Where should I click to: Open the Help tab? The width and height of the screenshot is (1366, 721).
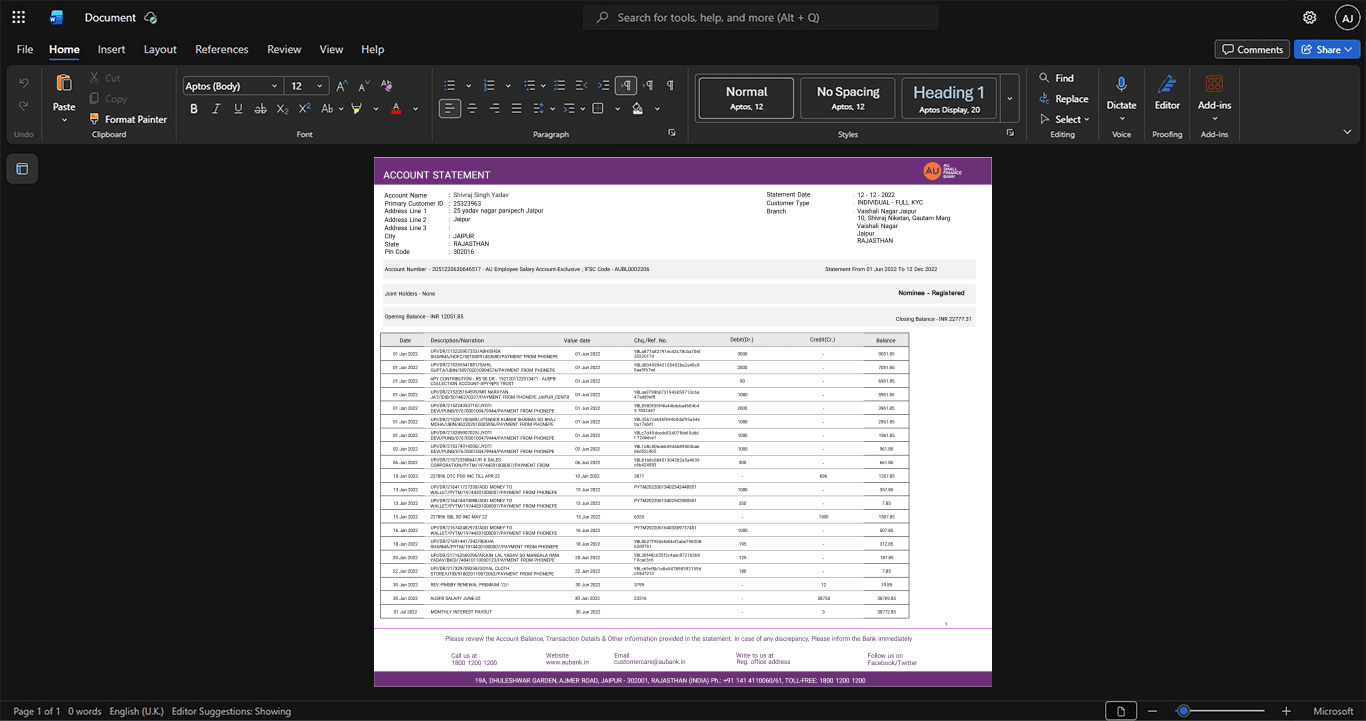(x=372, y=49)
